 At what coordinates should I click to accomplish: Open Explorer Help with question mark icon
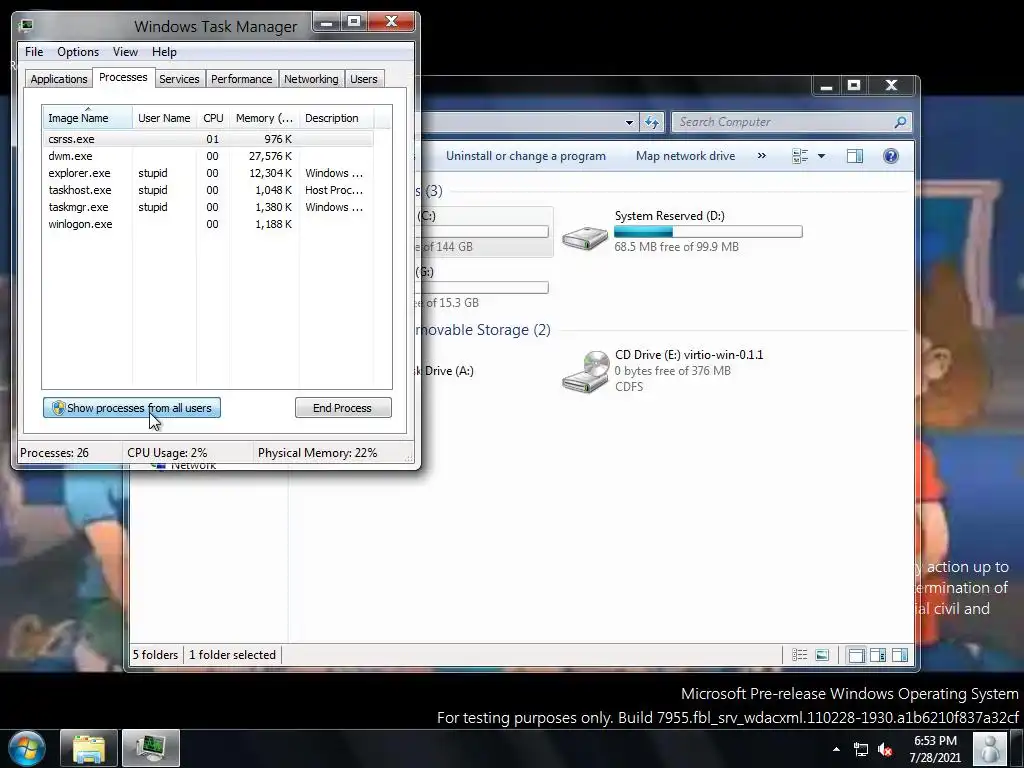[x=891, y=156]
